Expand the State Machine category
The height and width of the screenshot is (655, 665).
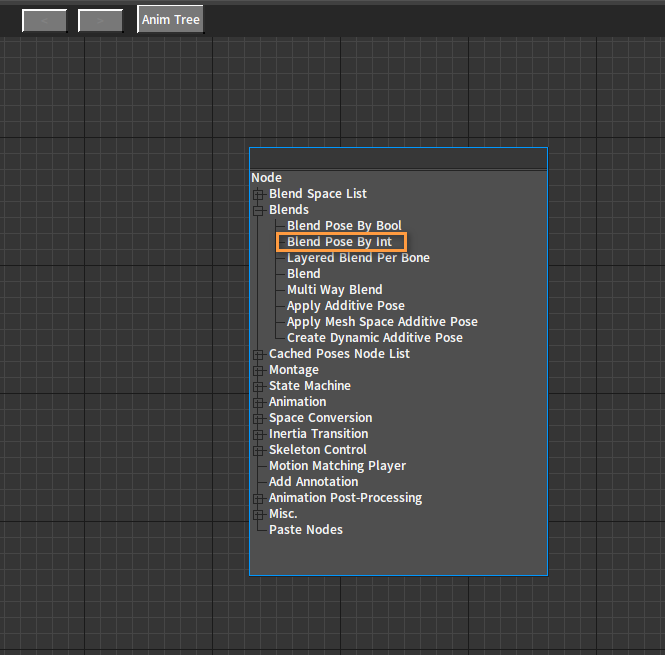258,386
